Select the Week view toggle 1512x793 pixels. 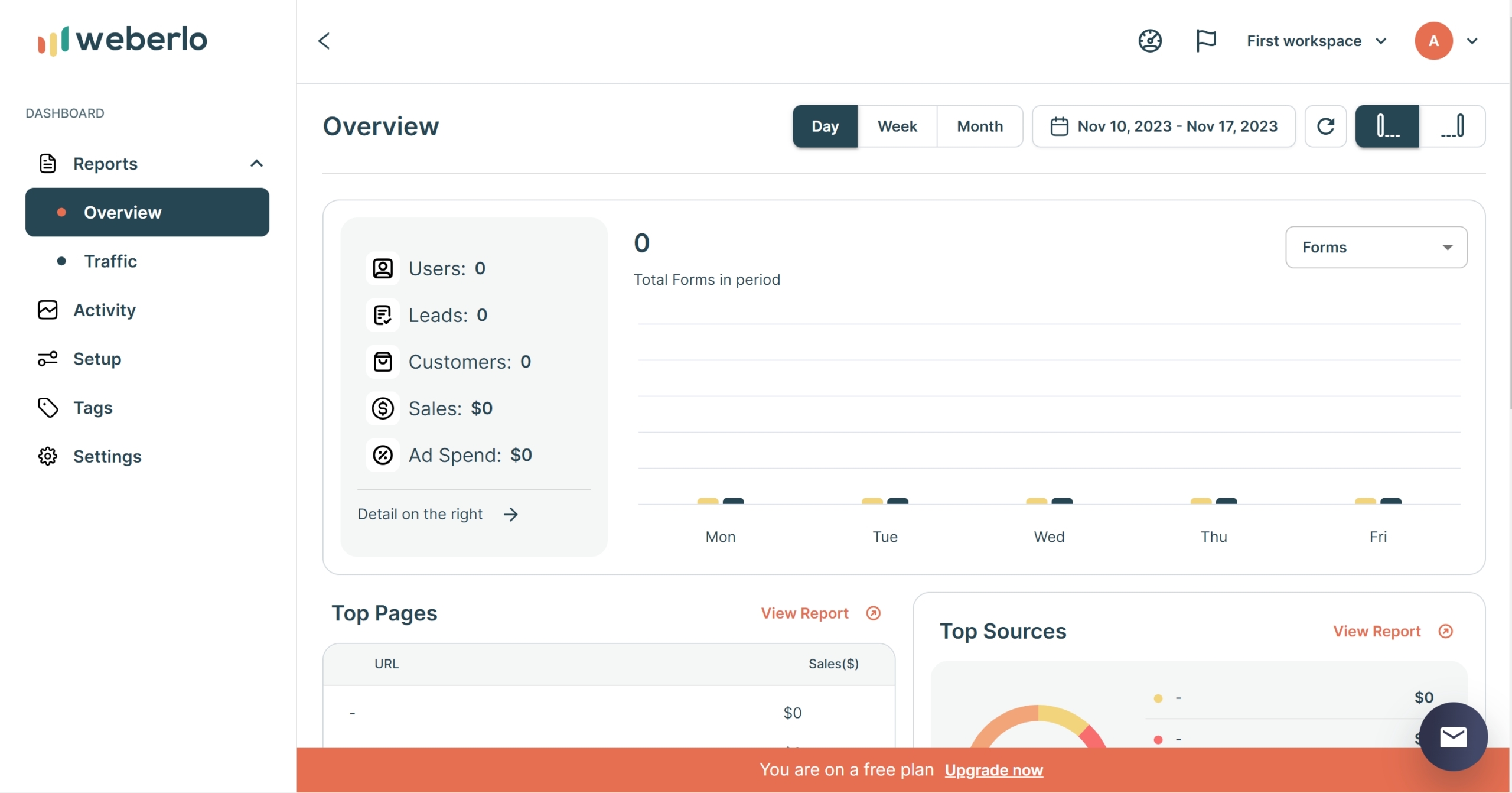click(x=897, y=125)
